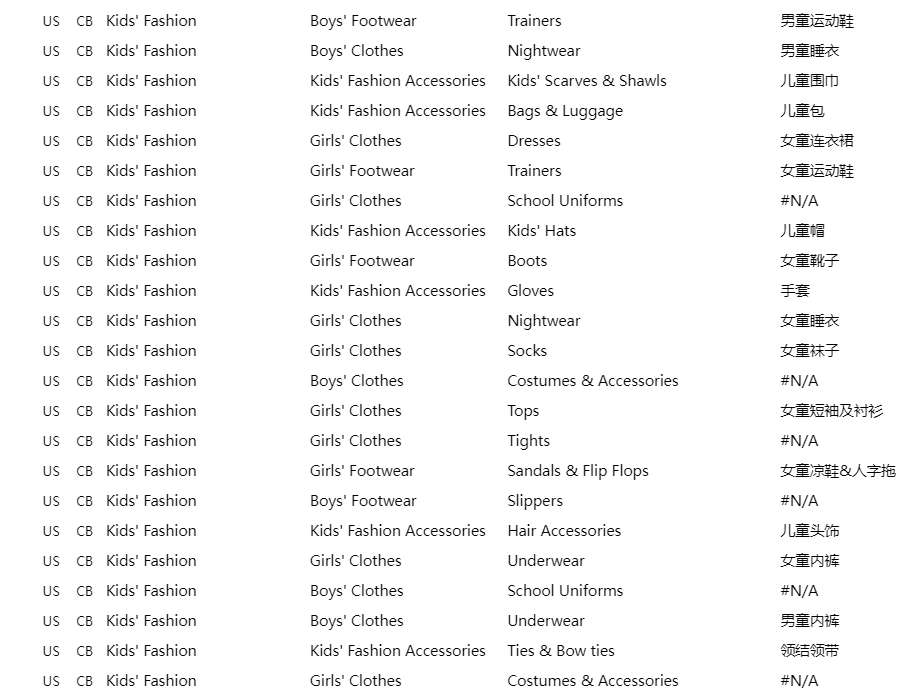This screenshot has height=698, width=915.
Task: Click the 女童短袖及衬衫 cell
Action: coord(831,411)
